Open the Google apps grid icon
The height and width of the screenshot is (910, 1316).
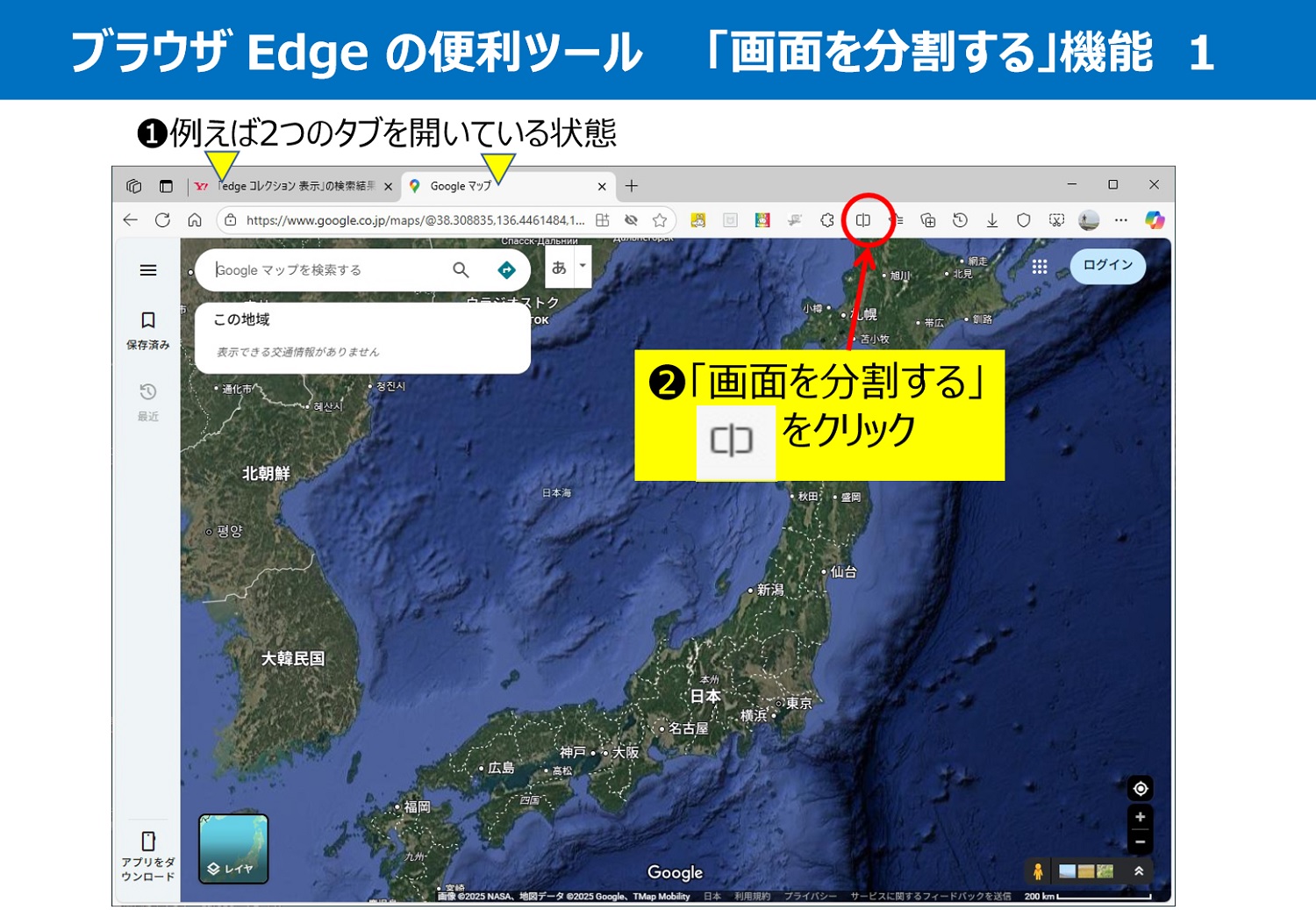tap(1040, 267)
